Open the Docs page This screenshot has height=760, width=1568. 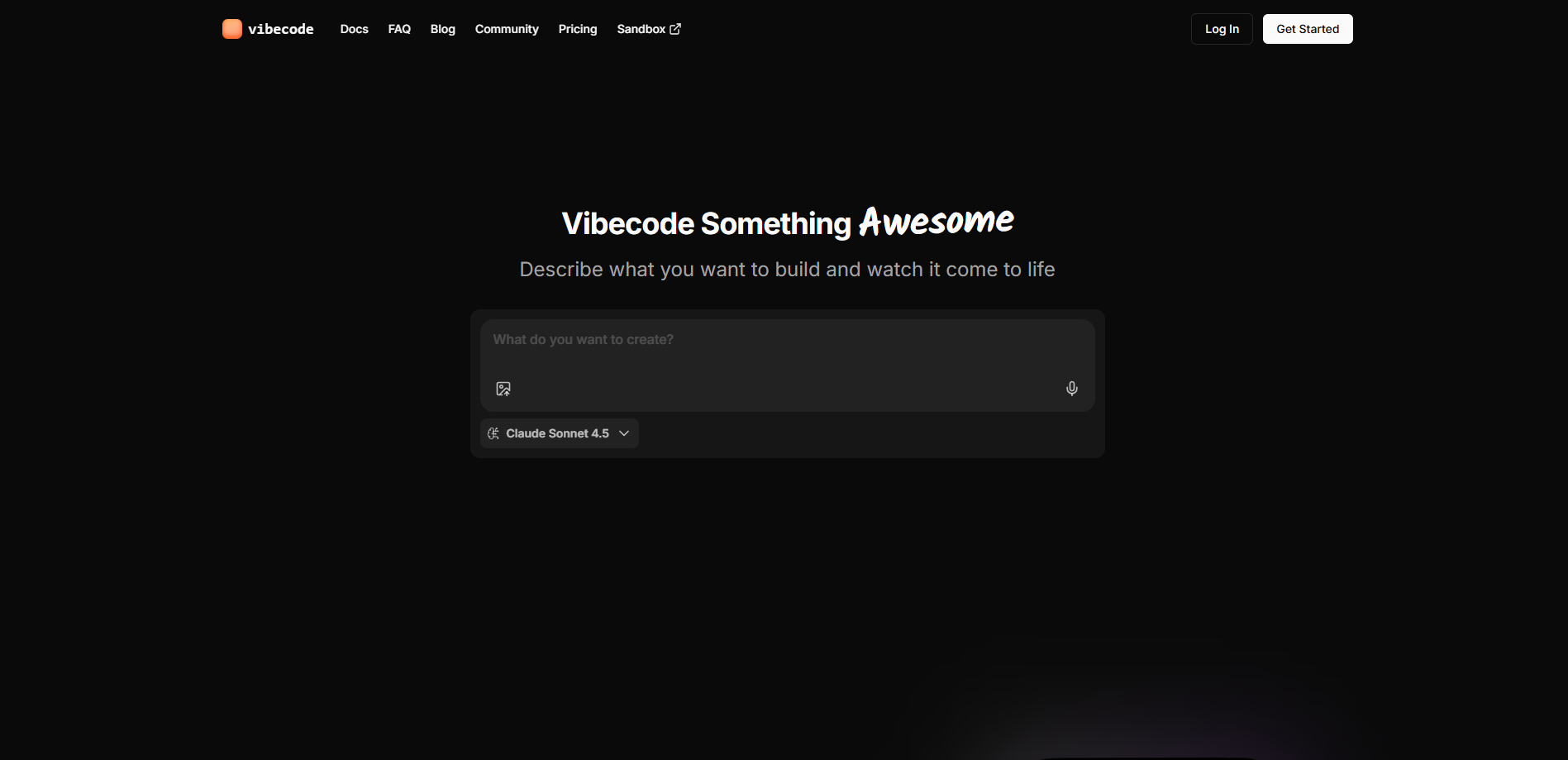point(354,29)
